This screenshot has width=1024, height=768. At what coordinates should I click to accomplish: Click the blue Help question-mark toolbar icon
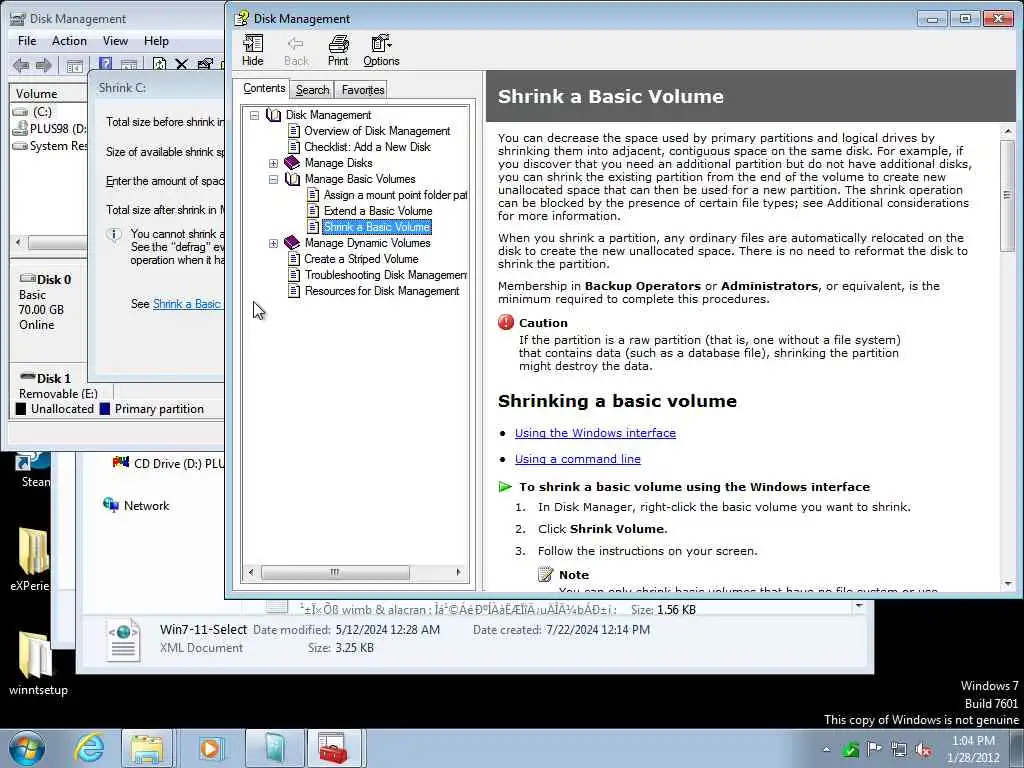point(104,63)
